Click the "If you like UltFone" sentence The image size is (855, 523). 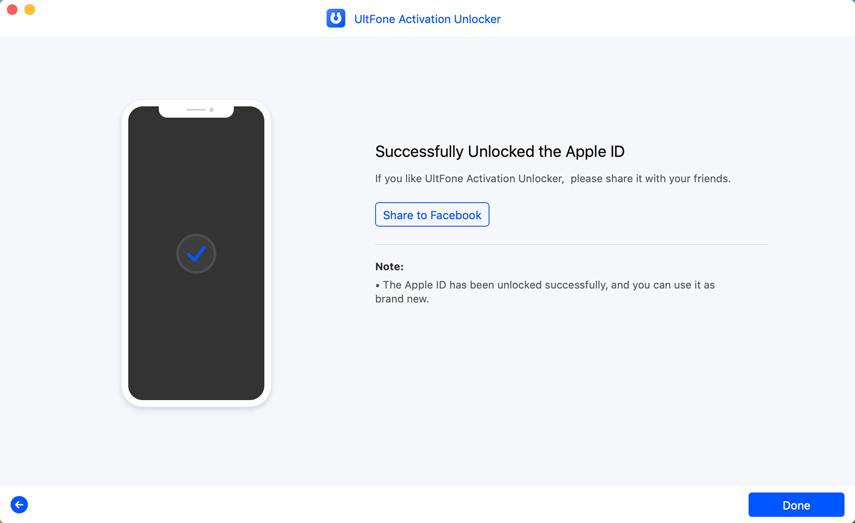click(552, 179)
